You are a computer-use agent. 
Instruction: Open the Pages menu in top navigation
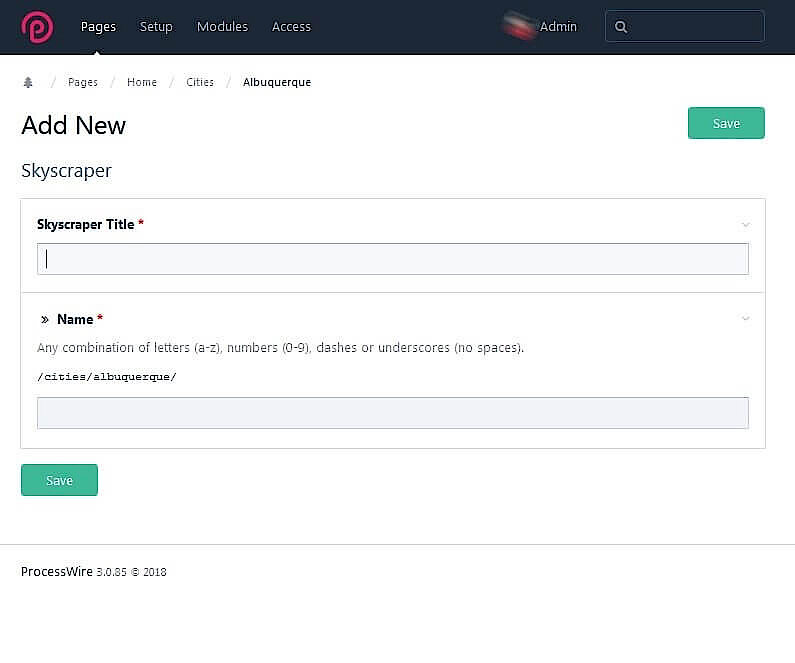(98, 27)
